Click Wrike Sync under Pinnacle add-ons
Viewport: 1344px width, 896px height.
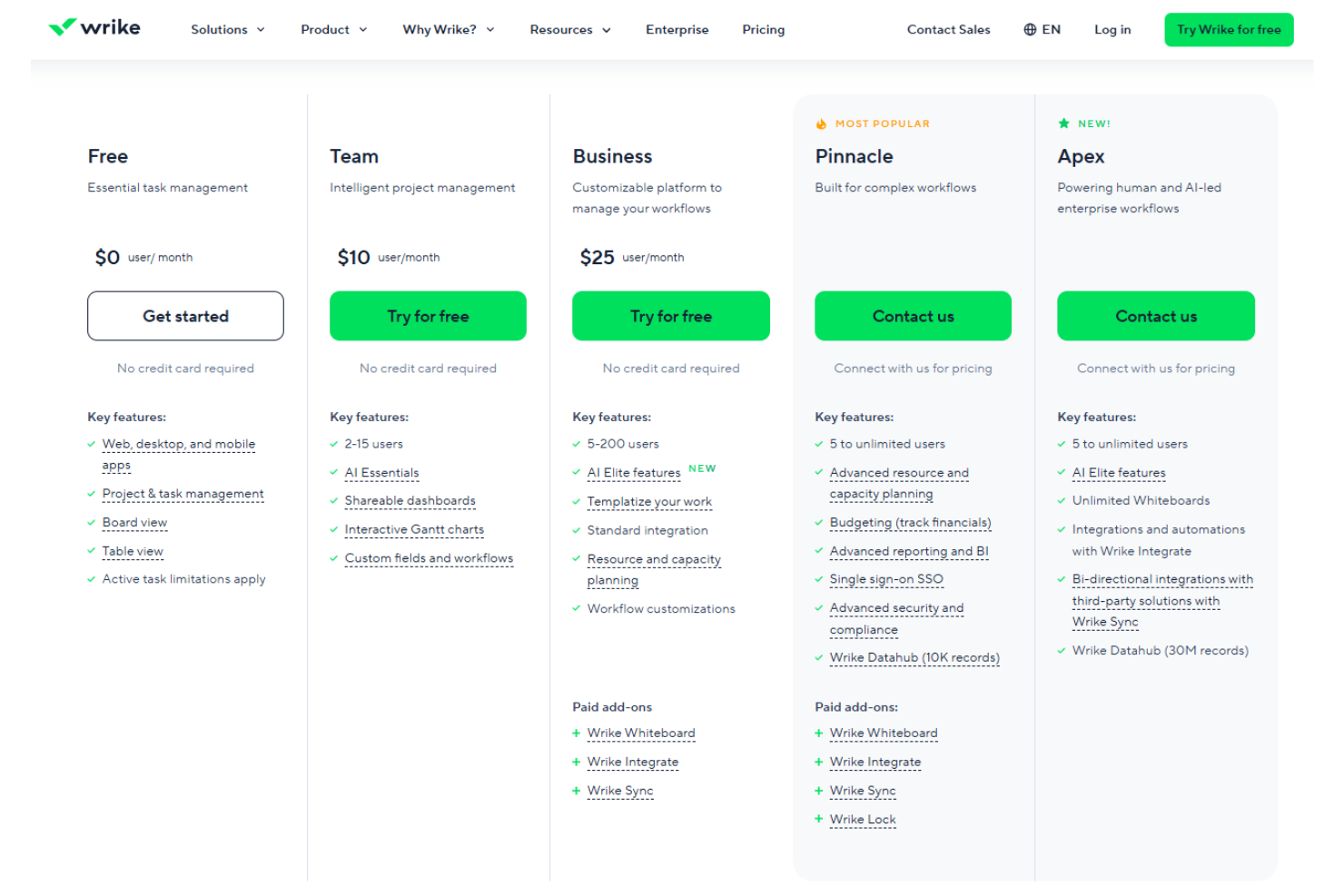(x=863, y=791)
